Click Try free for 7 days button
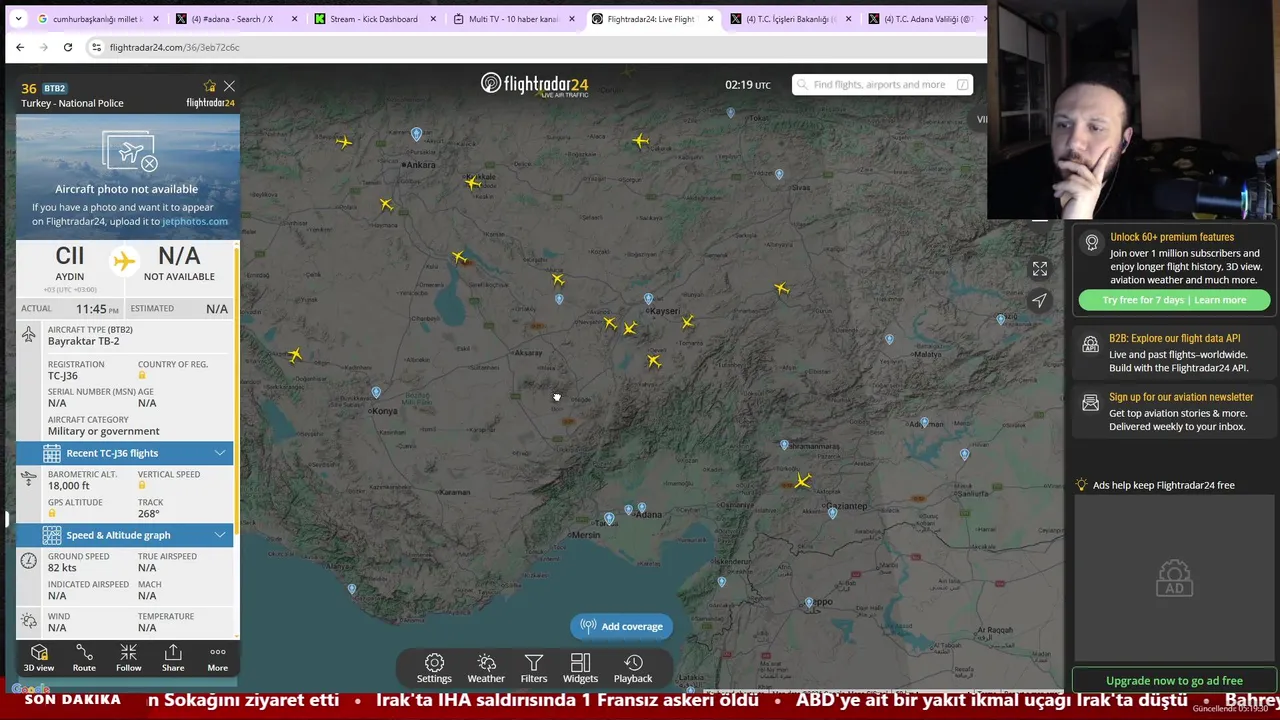The width and height of the screenshot is (1280, 720). 1174,300
